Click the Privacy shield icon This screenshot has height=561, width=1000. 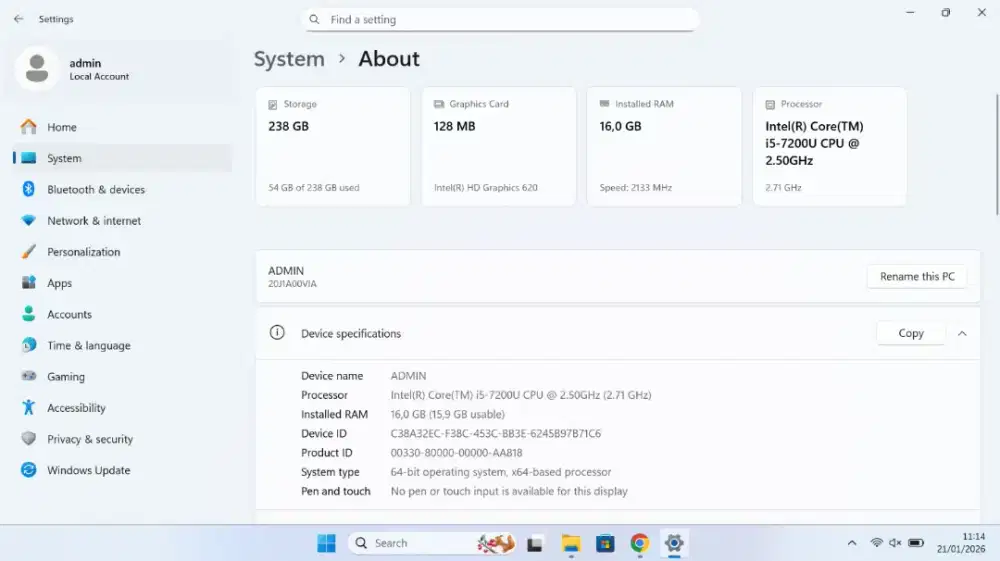tap(29, 439)
